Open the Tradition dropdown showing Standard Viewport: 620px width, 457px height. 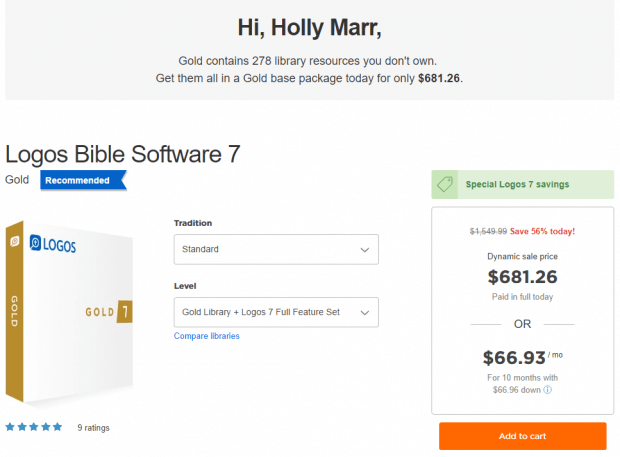[276, 249]
